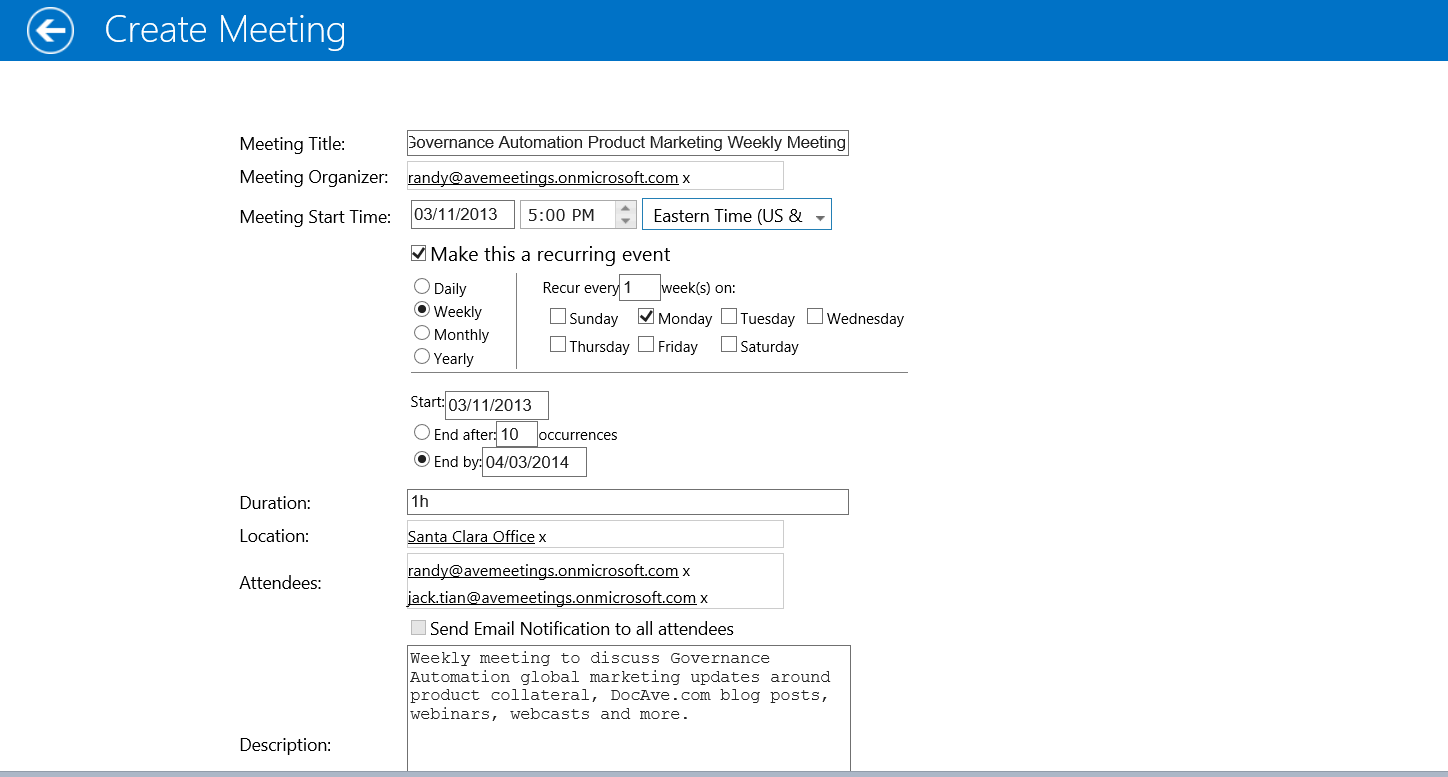Select the Yearly recurrence option
The image size is (1448, 777).
coord(422,357)
